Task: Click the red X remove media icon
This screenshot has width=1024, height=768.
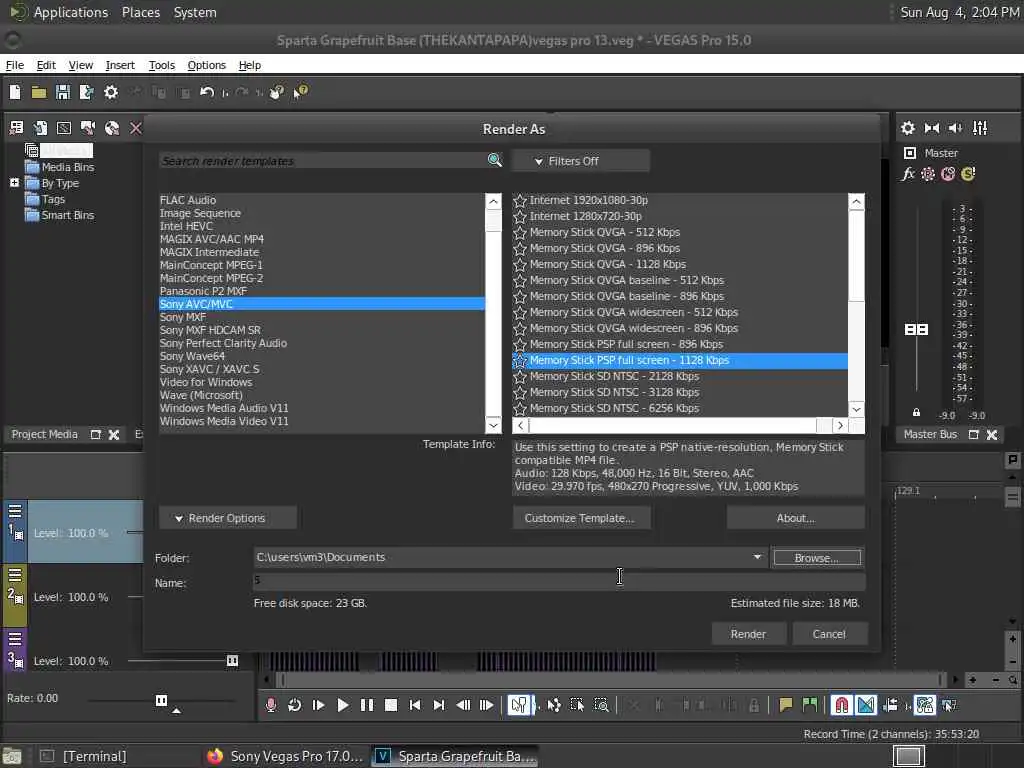Action: pos(135,128)
